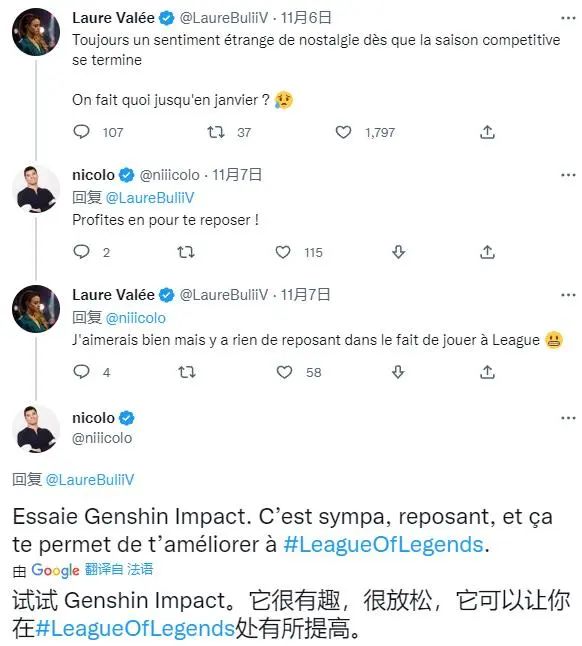
Task: Open #LeagueOfLegends hashtag in Chinese translation
Action: tap(135, 628)
